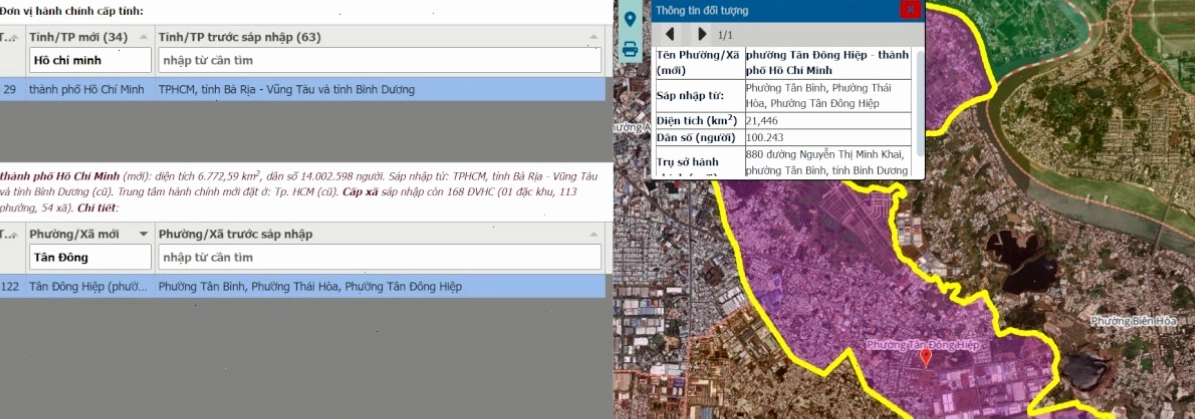
Task: Select the row 'Tân Đông Hiệp (phườ...'
Action: tap(303, 287)
